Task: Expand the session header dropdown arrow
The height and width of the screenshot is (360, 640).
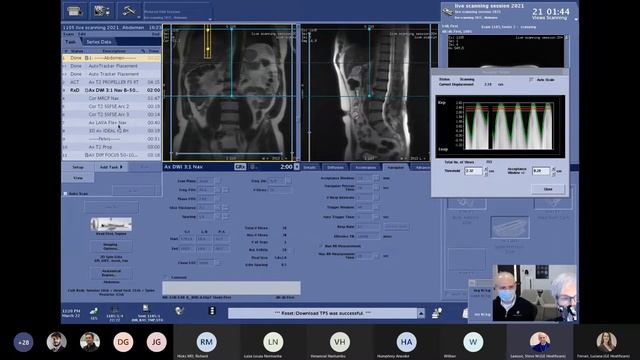Action: (576, 19)
